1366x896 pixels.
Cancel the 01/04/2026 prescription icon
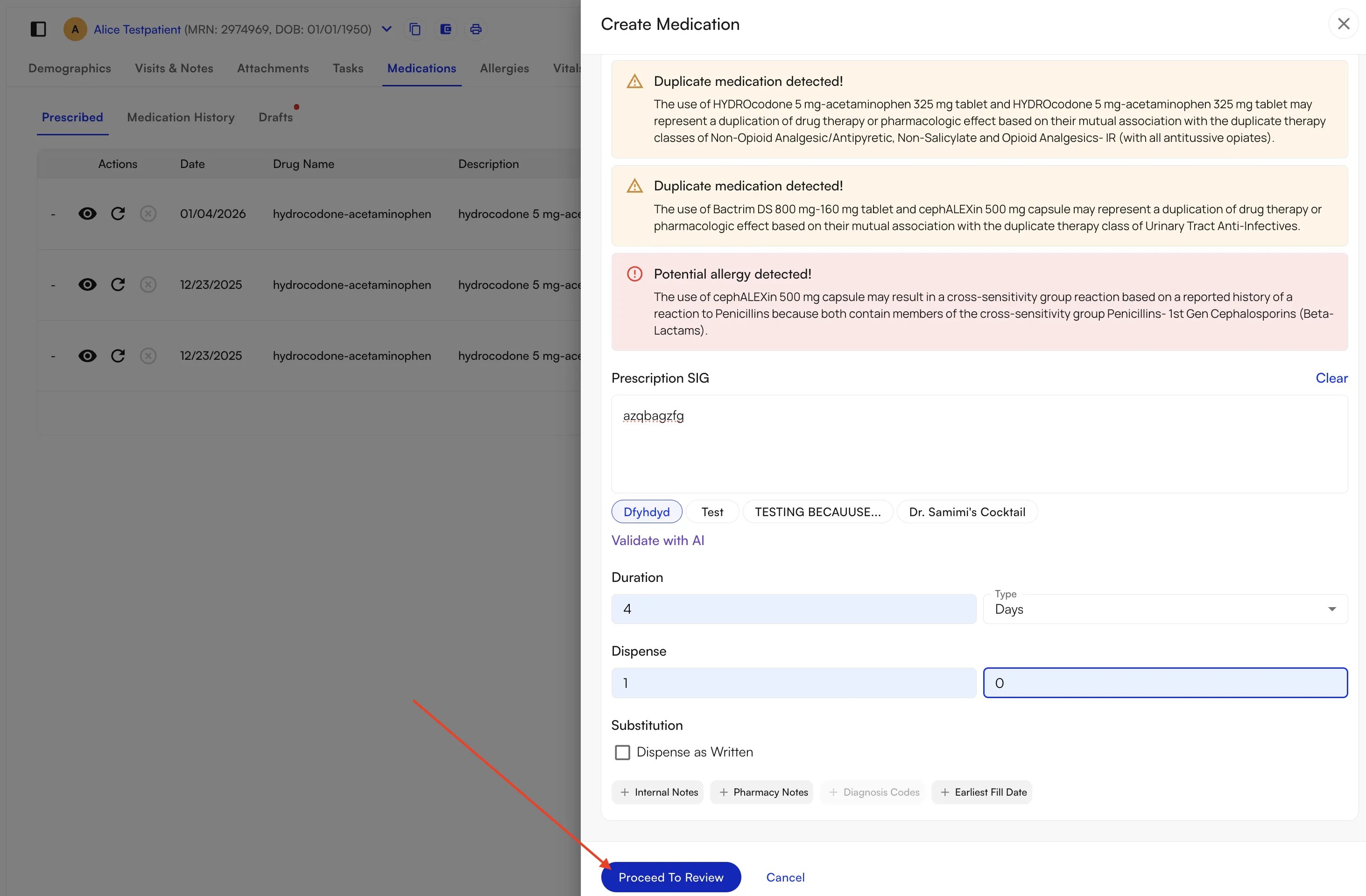click(148, 213)
